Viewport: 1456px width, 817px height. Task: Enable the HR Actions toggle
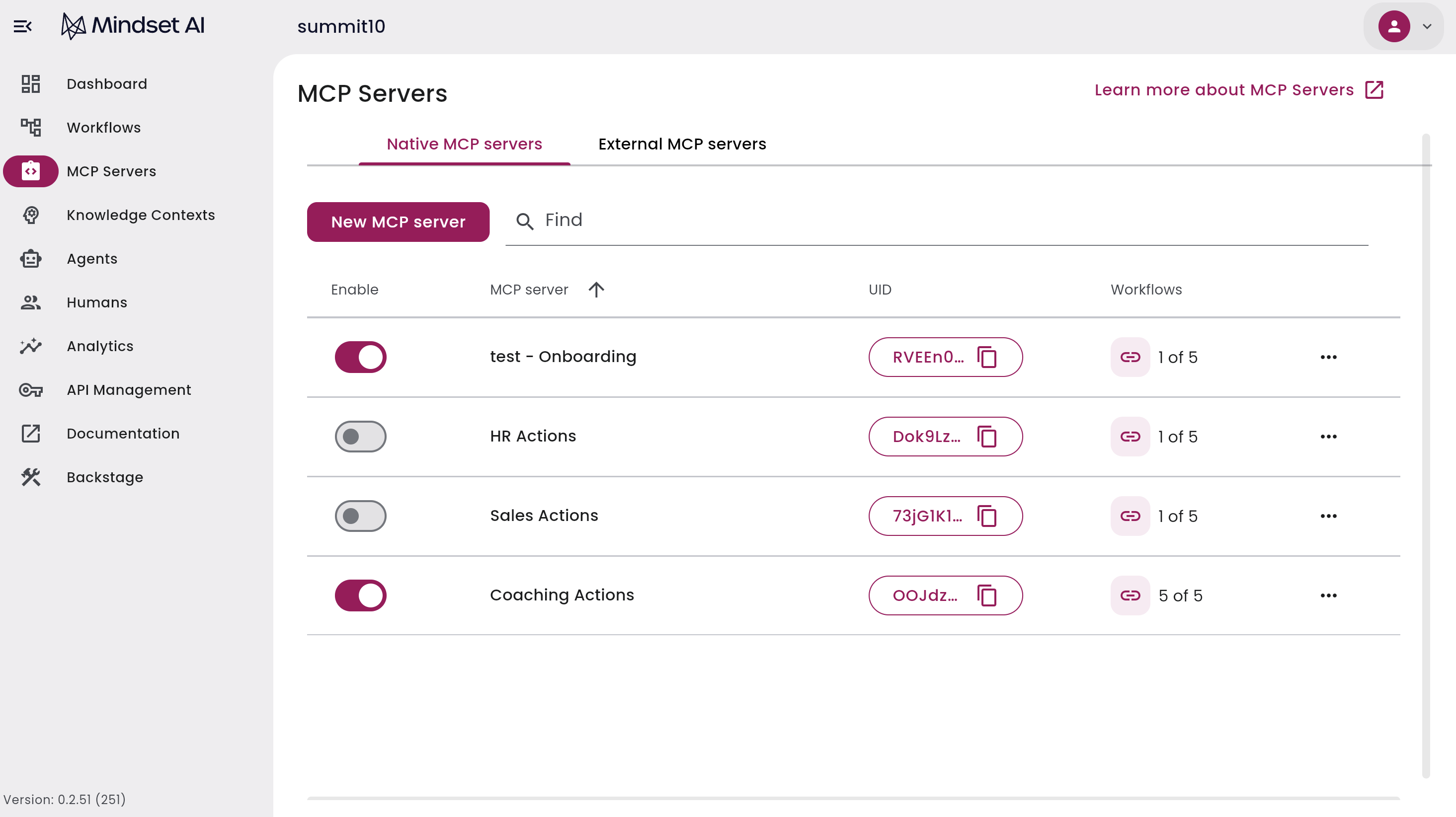tap(360, 436)
